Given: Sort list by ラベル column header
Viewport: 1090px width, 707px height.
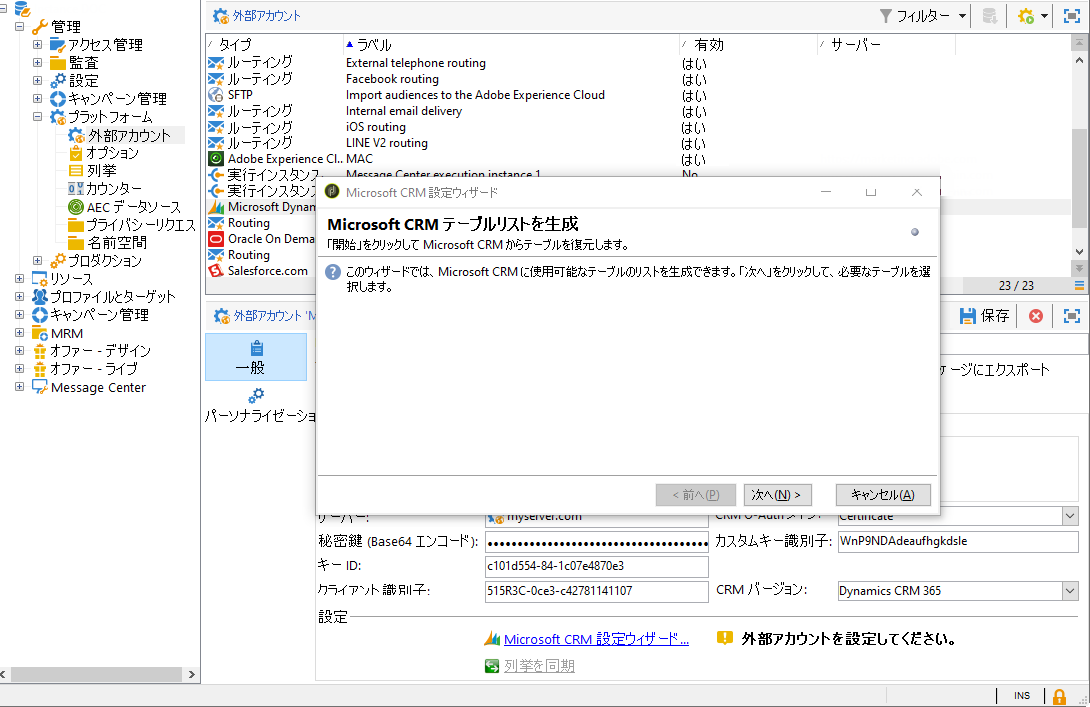Looking at the screenshot, I should point(374,44).
